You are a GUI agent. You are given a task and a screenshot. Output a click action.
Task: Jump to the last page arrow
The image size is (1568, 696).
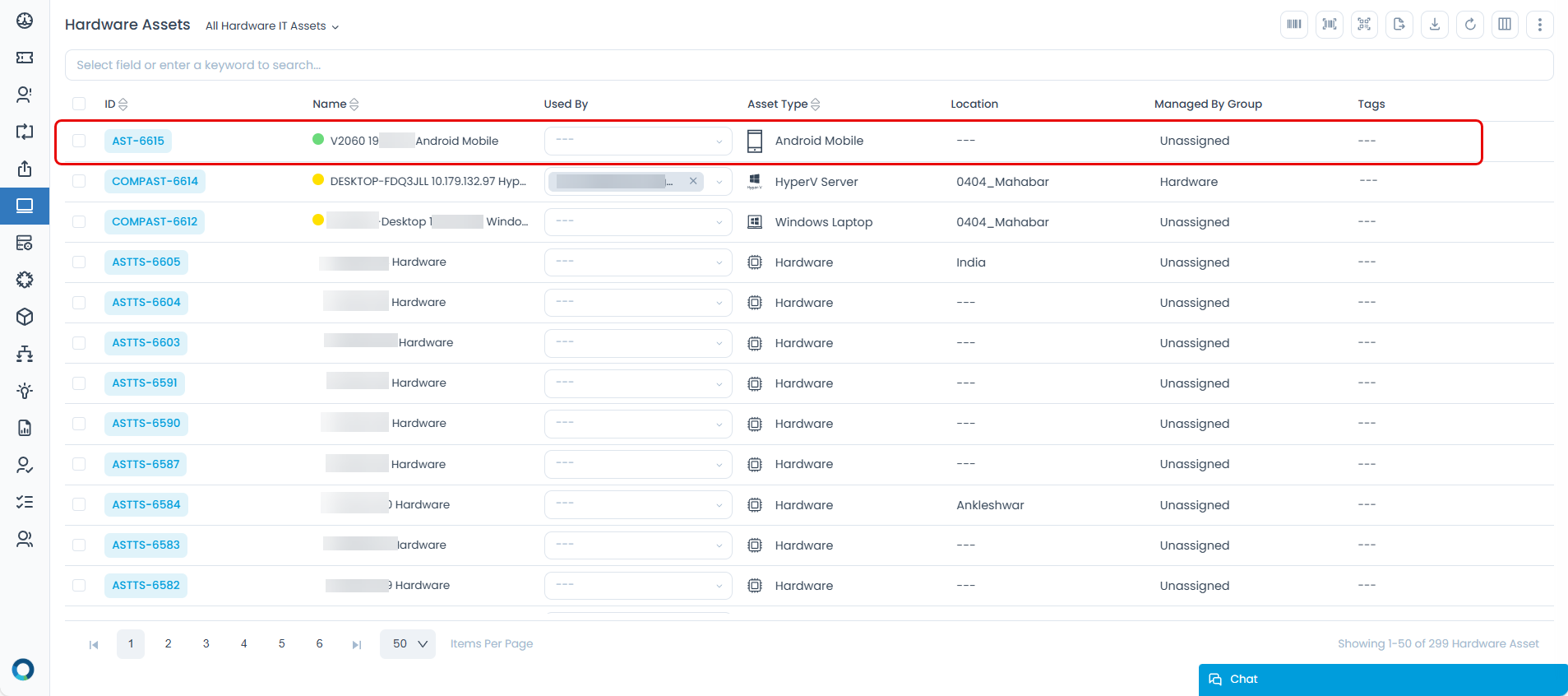(x=357, y=644)
